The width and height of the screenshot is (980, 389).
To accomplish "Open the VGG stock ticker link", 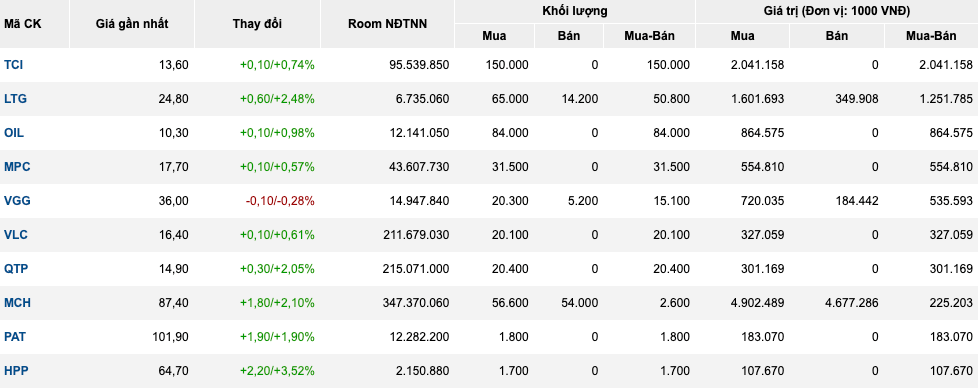I will (x=17, y=201).
